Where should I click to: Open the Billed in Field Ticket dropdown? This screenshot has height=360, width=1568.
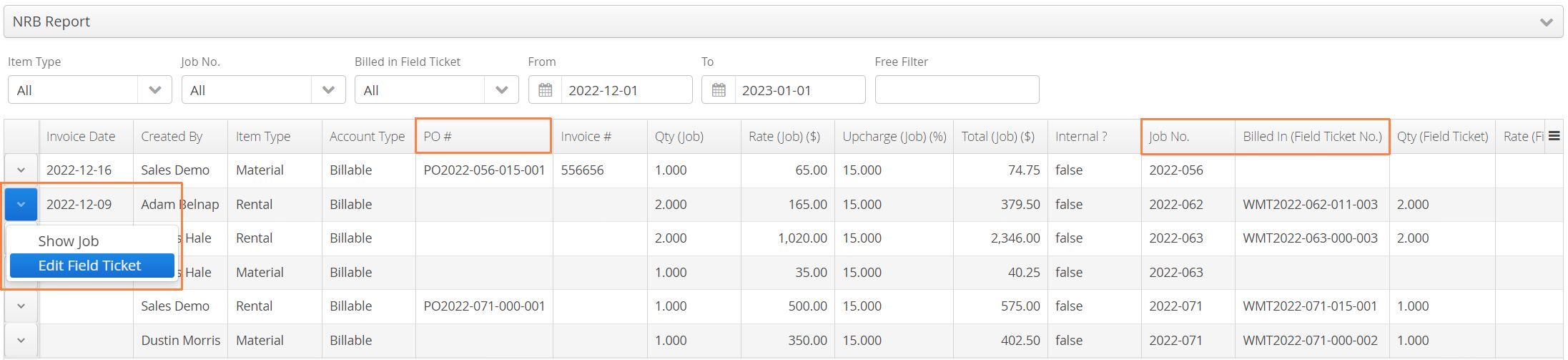point(436,90)
